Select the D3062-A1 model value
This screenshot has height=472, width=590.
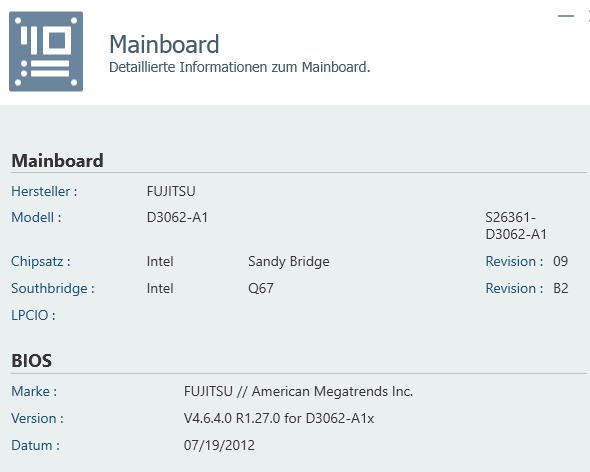click(177, 218)
